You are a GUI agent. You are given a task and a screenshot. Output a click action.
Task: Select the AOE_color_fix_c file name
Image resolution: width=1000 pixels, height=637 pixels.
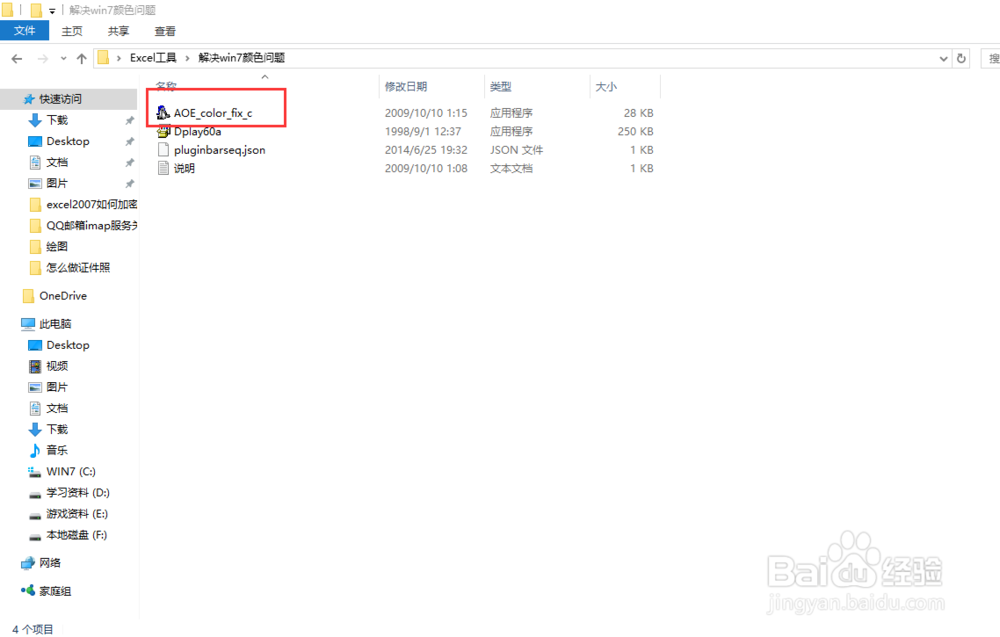click(x=213, y=113)
